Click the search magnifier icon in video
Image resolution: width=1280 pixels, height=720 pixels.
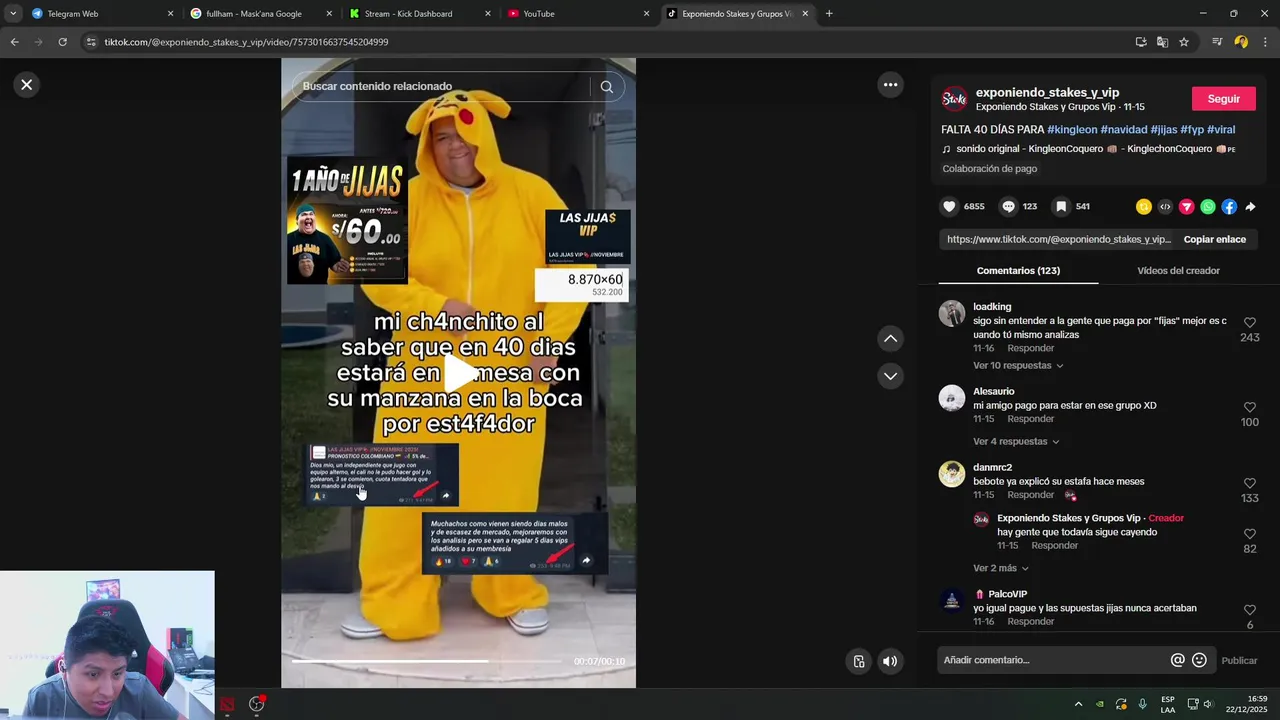pos(607,86)
